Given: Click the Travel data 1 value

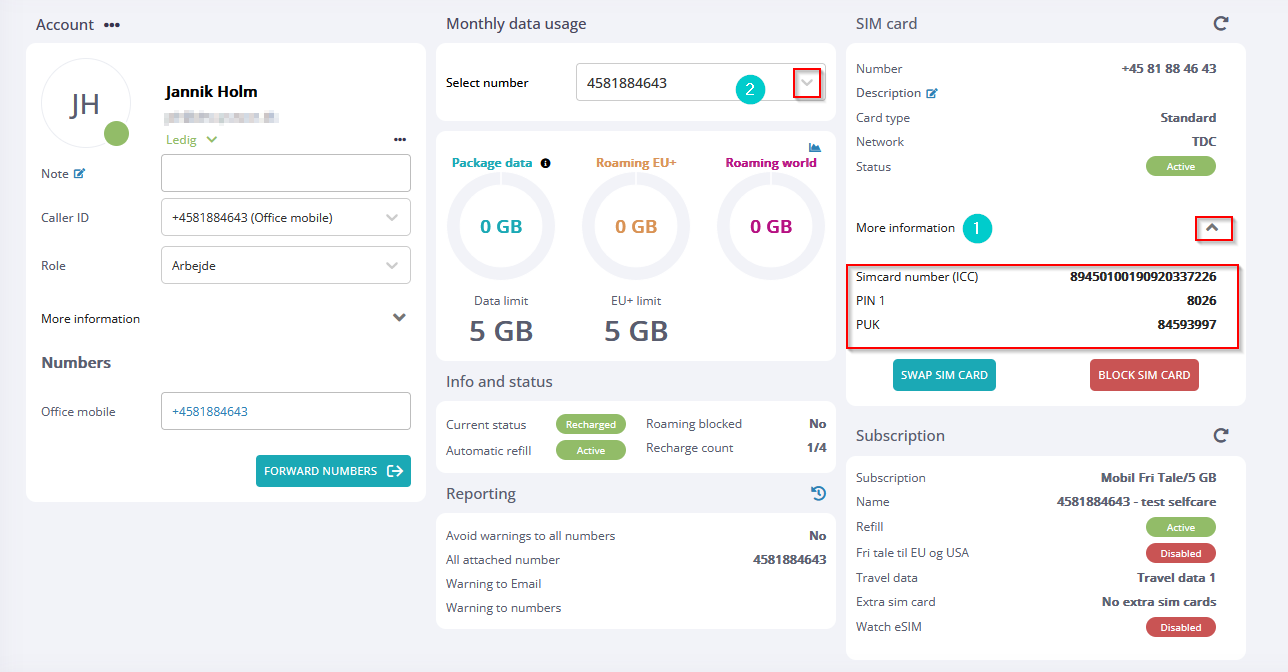Looking at the screenshot, I should click(x=1177, y=578).
